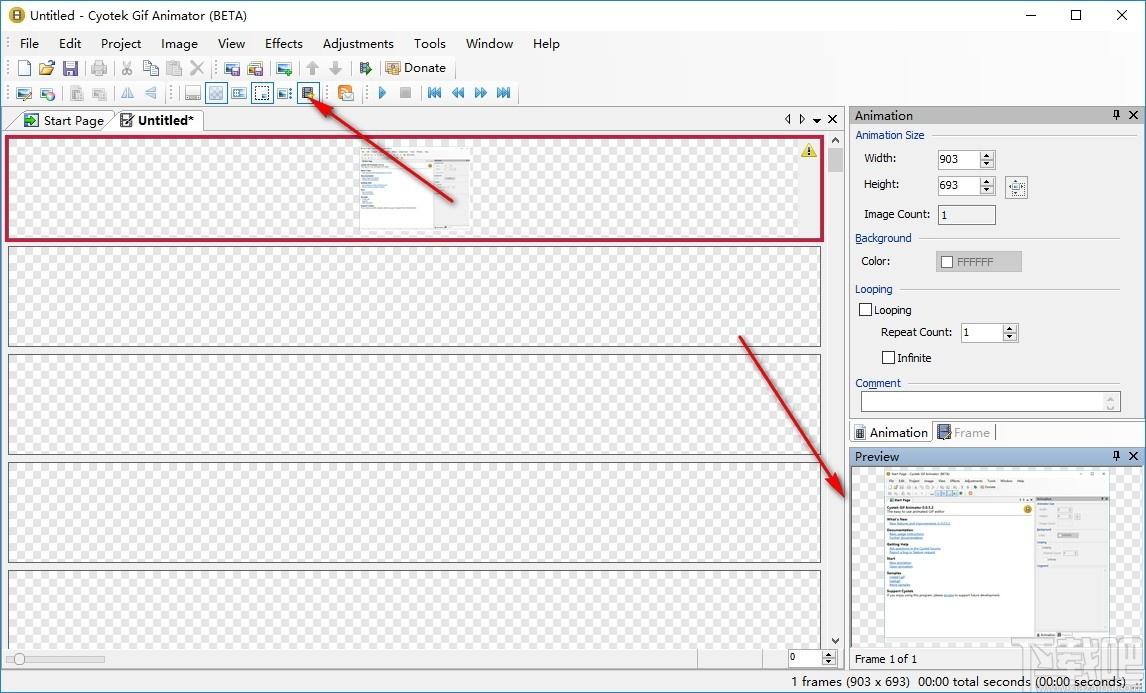The height and width of the screenshot is (693, 1146).
Task: Click the image color palette icon
Action: pos(48,94)
